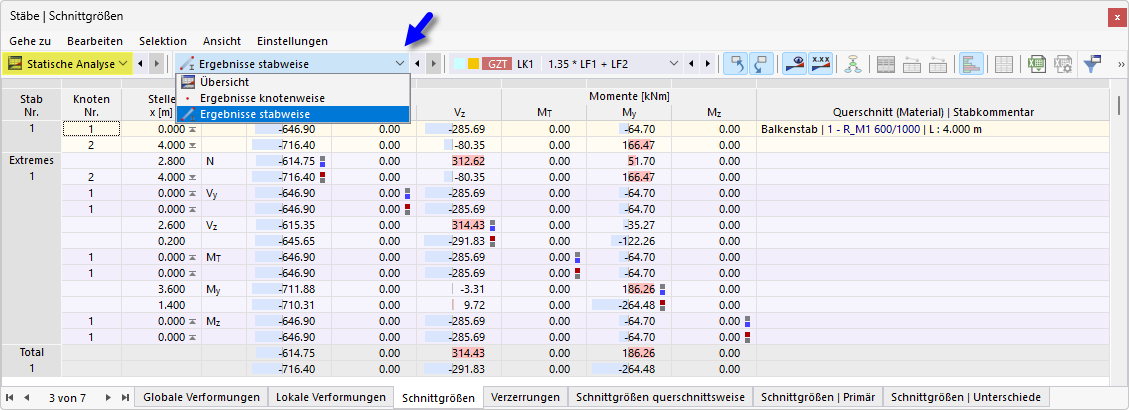Screen dimensions: 1129x410
Task: Click the Momente [kNm] group header
Action: (x=629, y=97)
